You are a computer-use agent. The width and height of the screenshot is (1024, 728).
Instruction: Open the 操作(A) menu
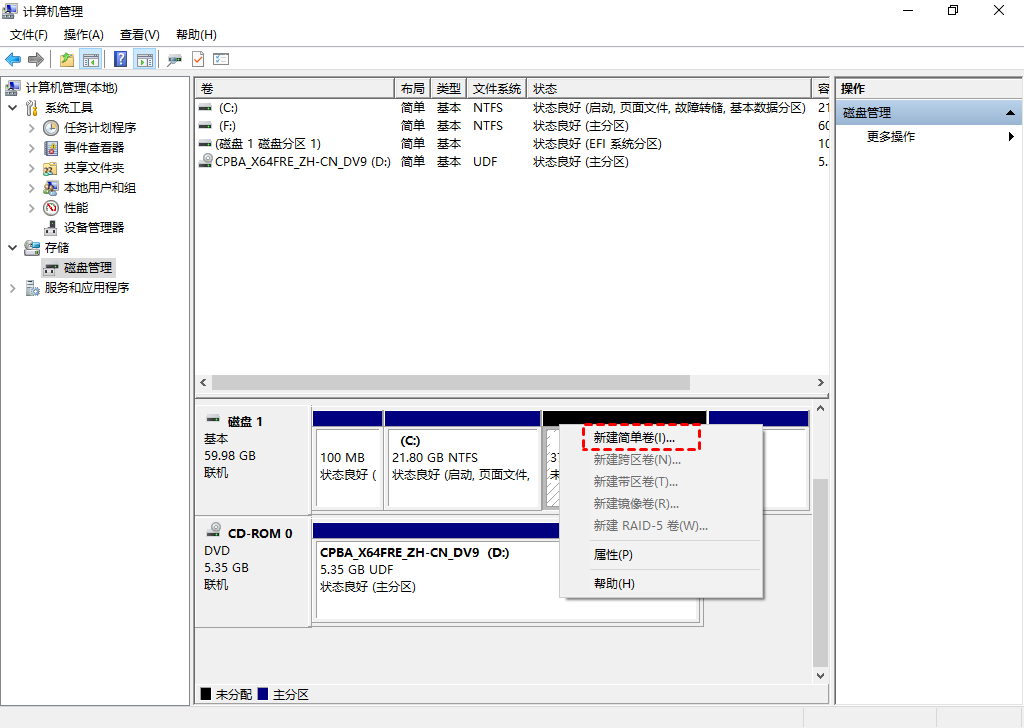pyautogui.click(x=83, y=35)
